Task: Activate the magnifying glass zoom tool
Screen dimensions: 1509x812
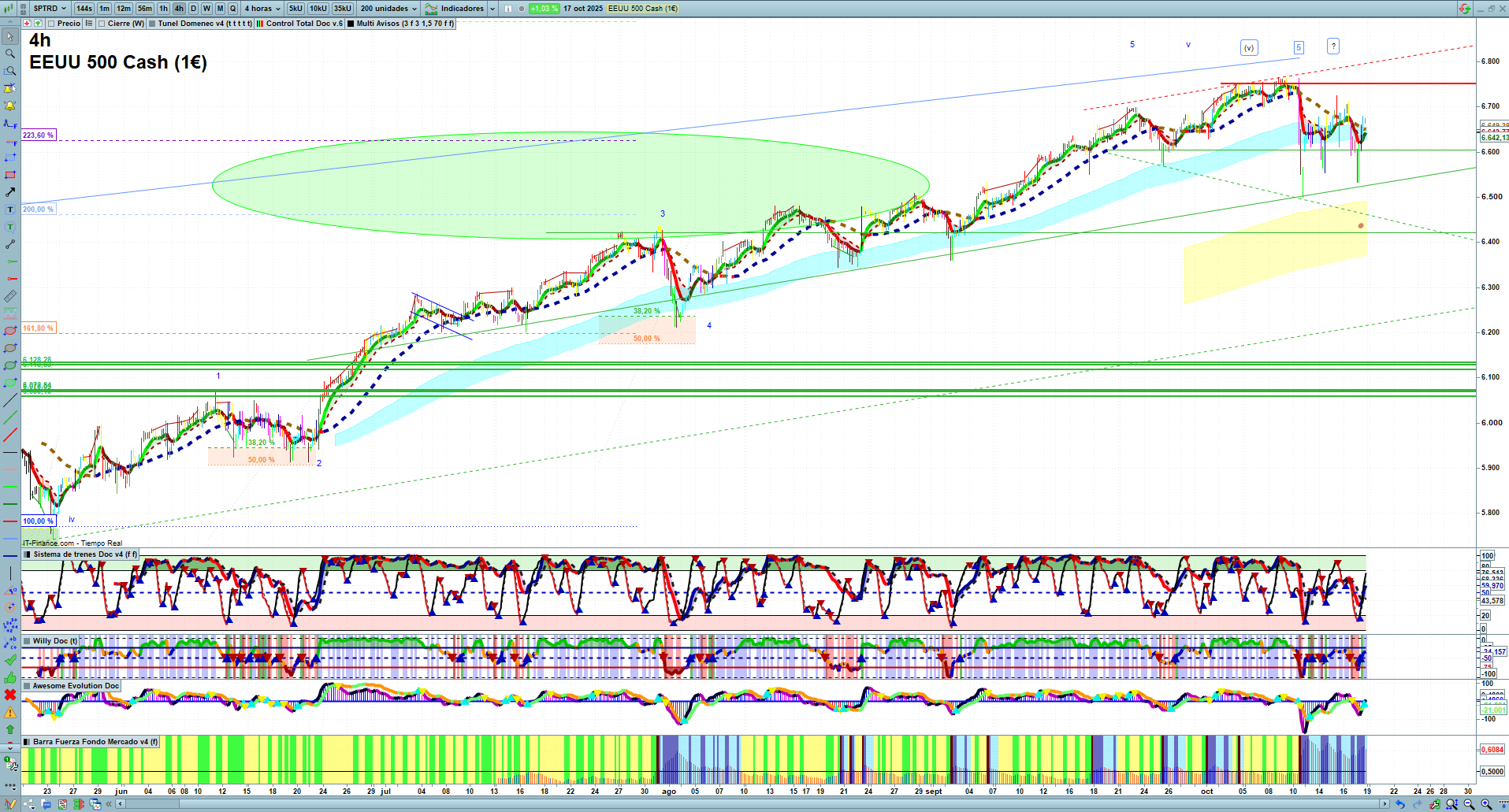Action: tap(10, 54)
